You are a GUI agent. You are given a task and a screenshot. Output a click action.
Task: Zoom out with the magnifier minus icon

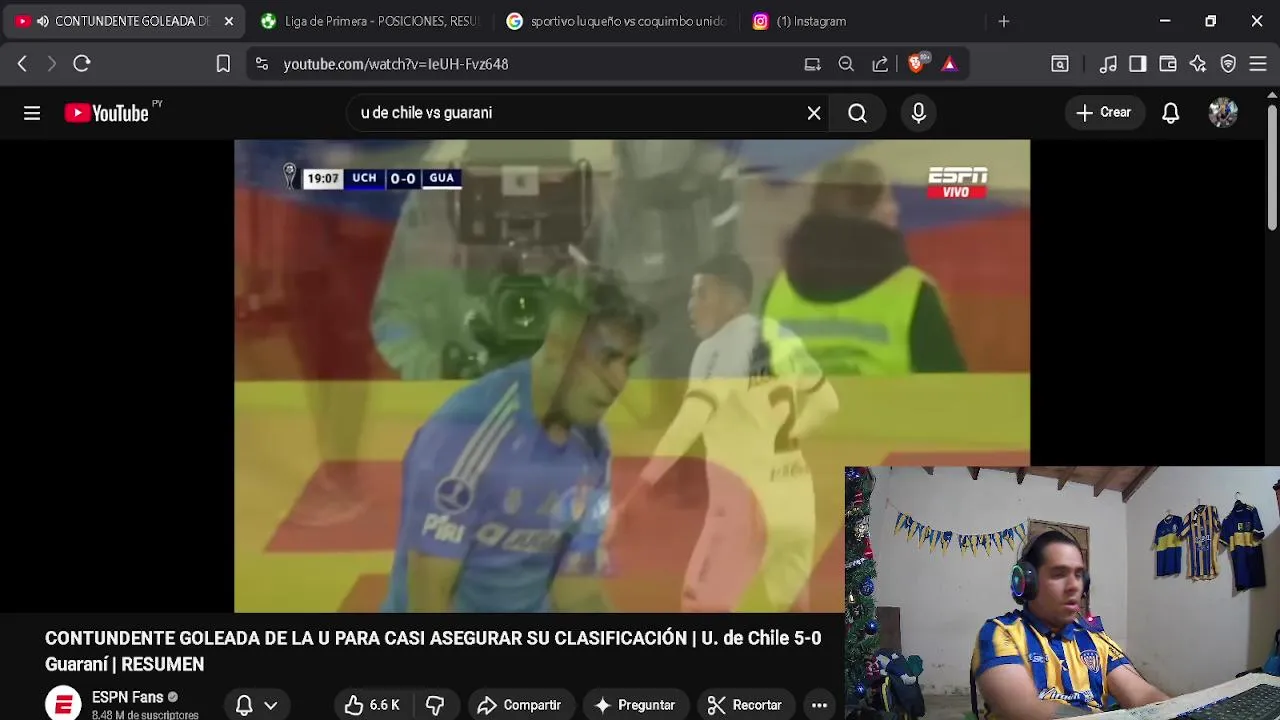[x=846, y=64]
